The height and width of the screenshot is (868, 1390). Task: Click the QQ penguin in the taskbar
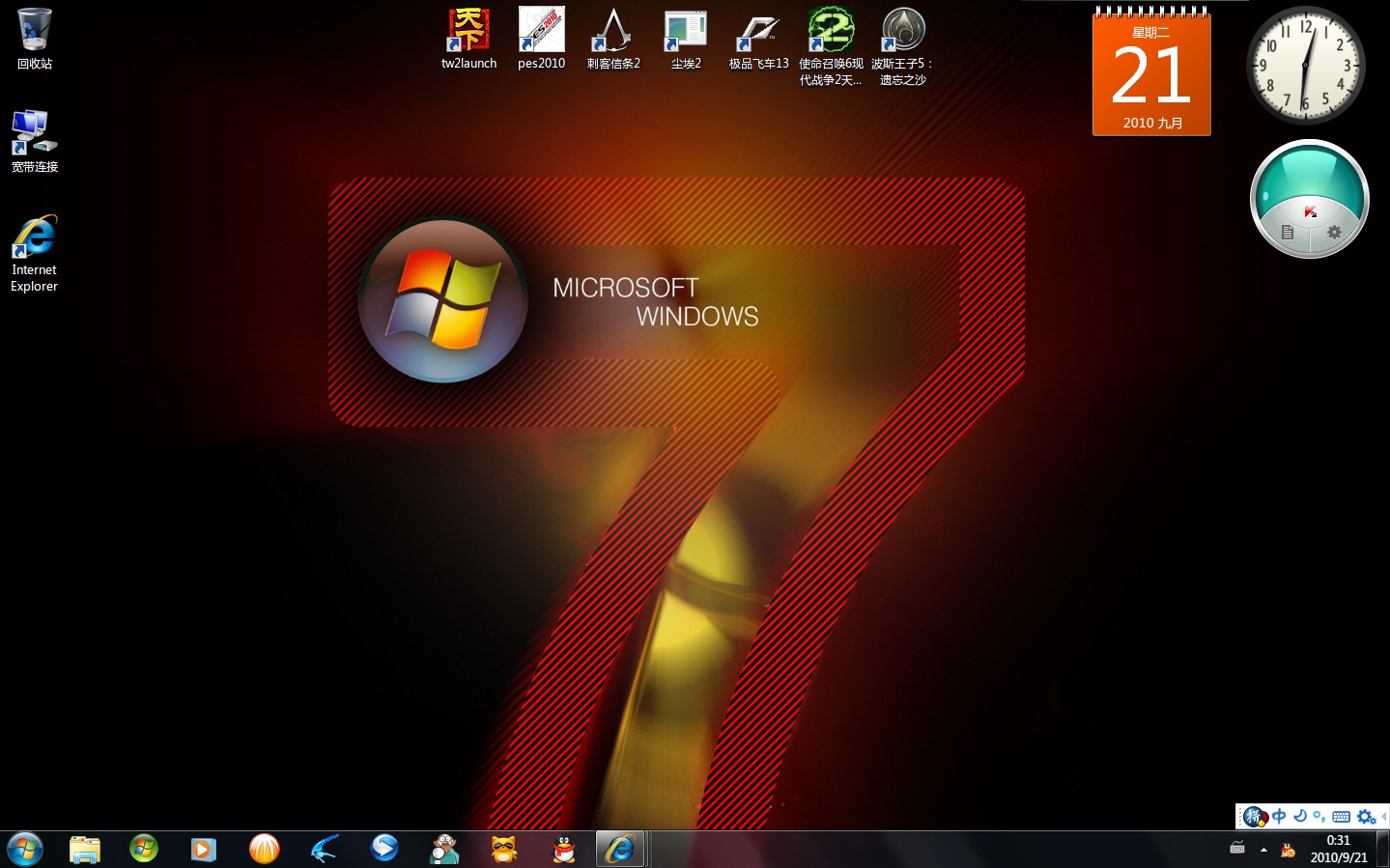pyautogui.click(x=564, y=849)
